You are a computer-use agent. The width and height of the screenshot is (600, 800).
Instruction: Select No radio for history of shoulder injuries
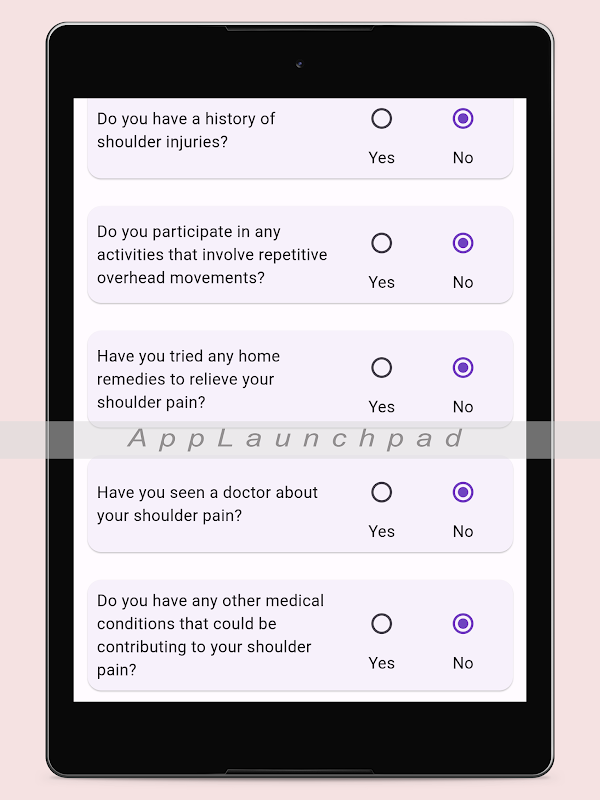462,119
